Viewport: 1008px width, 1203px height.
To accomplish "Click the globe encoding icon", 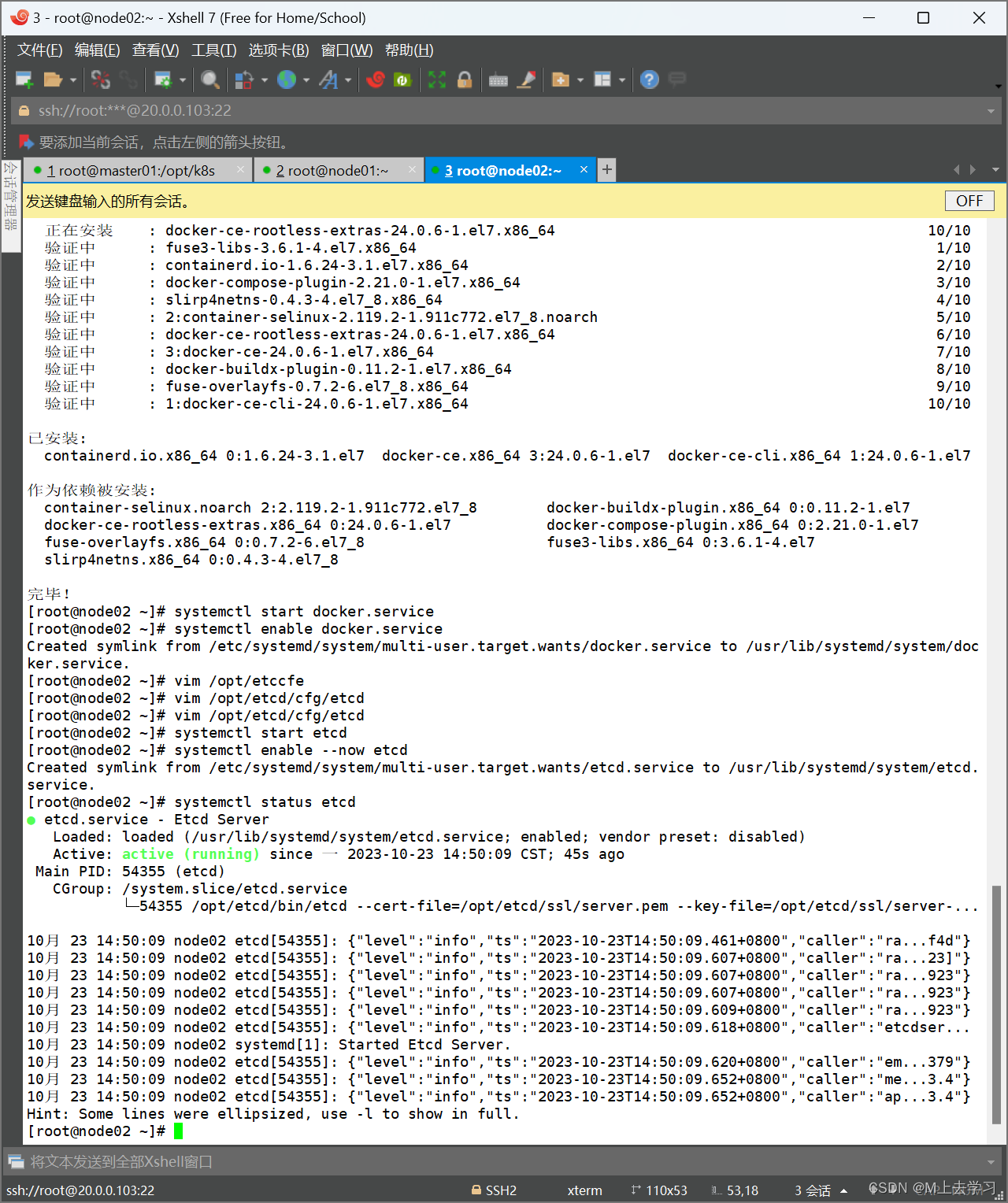I will pos(287,80).
